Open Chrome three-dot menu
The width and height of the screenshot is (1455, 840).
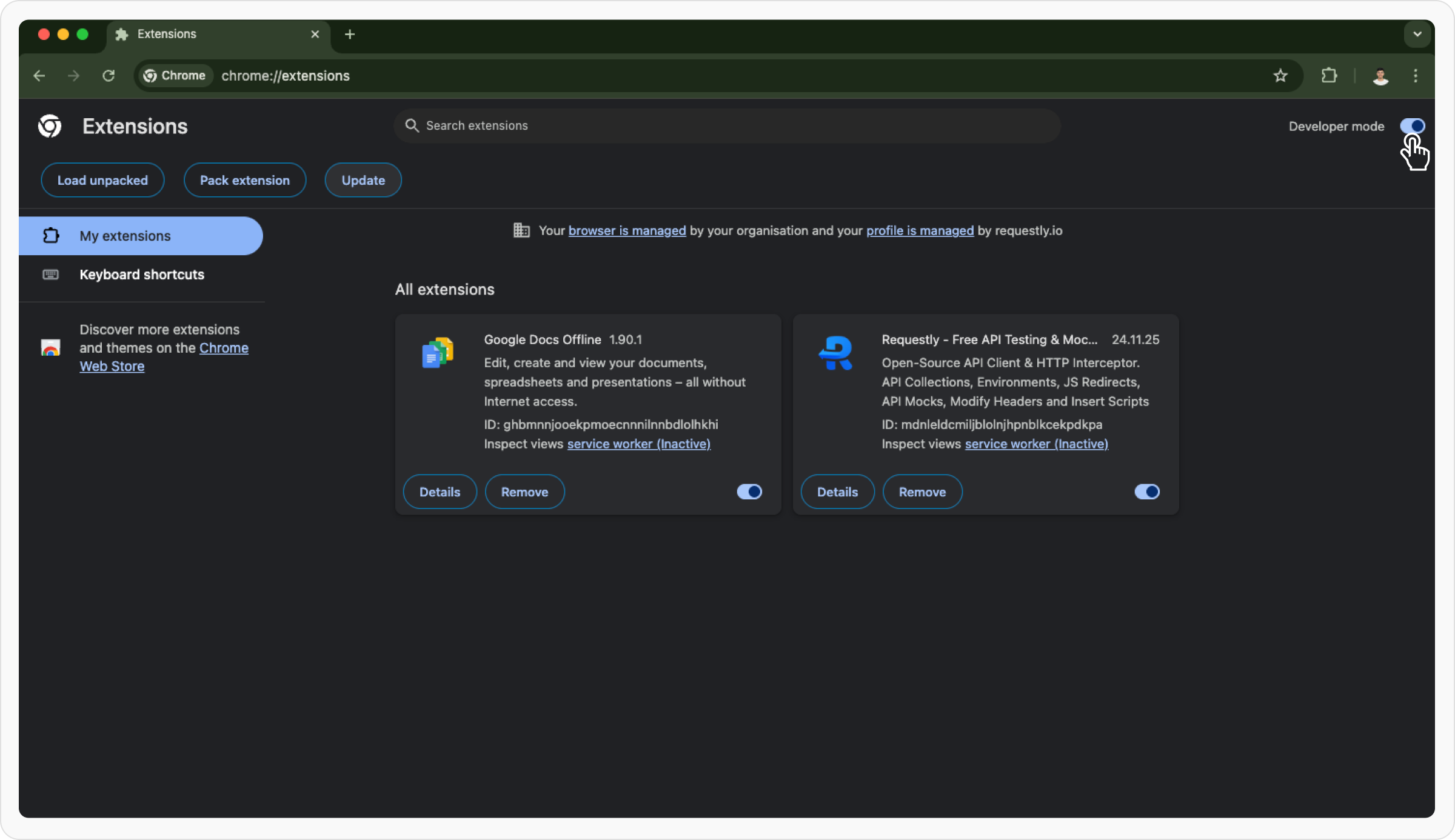coord(1416,76)
